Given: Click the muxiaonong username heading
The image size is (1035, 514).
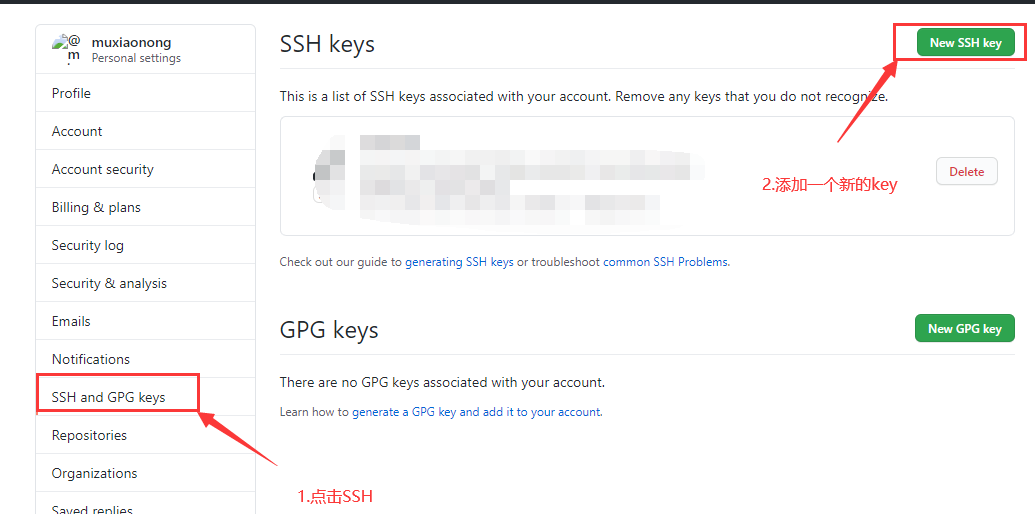Looking at the screenshot, I should 131,42.
